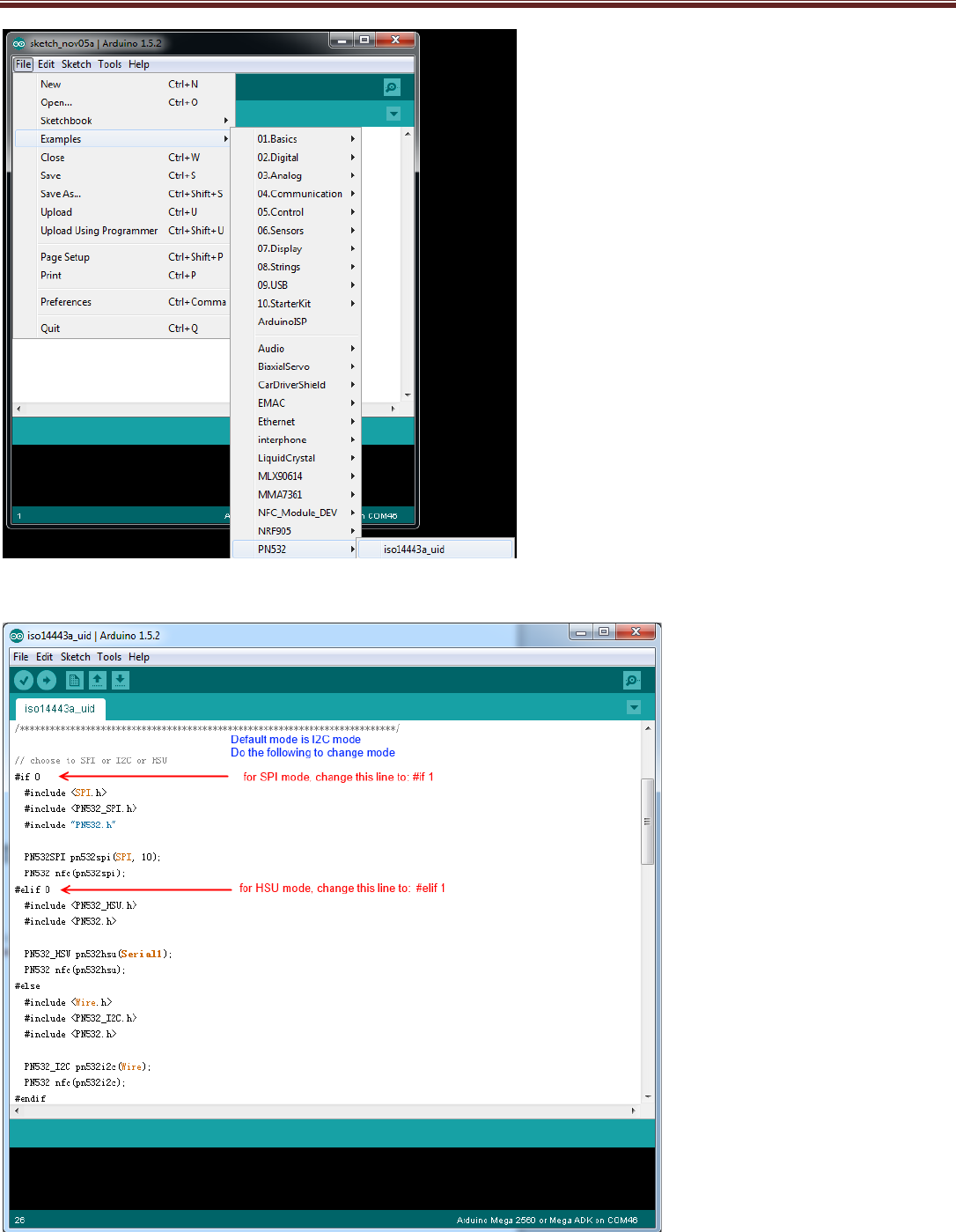Image resolution: width=956 pixels, height=1232 pixels.
Task: Select the iso14443a_uid sketch tab
Action: pyautogui.click(x=60, y=708)
